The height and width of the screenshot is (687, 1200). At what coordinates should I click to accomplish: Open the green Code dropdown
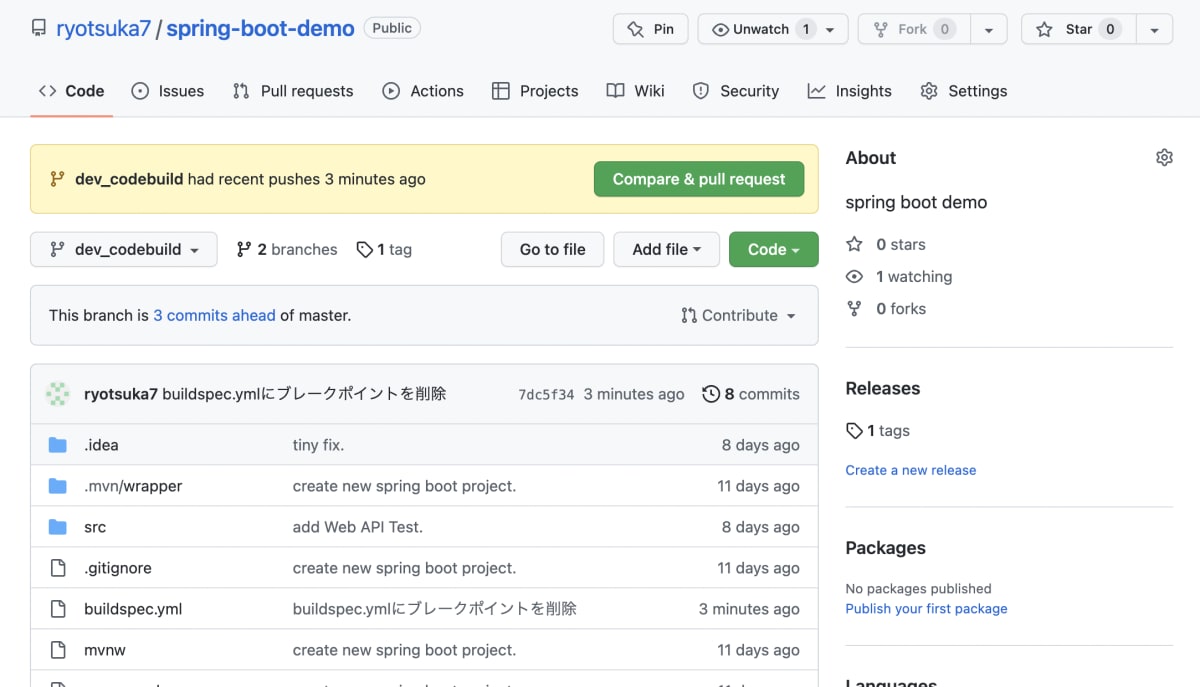click(x=774, y=249)
